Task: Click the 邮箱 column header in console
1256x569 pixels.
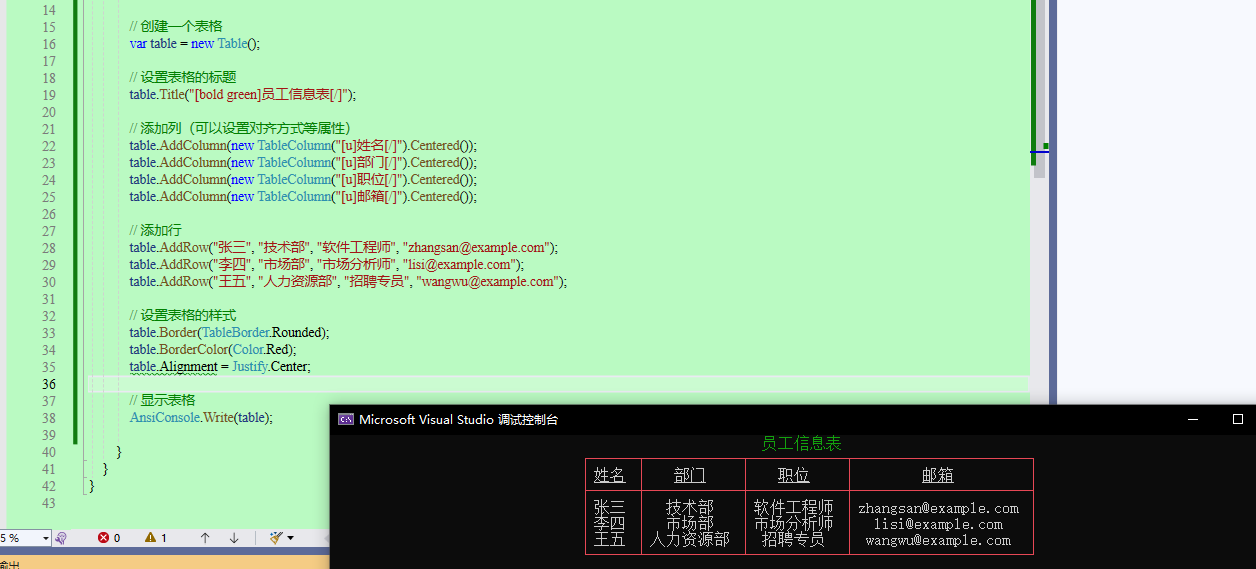Action: click(937, 475)
